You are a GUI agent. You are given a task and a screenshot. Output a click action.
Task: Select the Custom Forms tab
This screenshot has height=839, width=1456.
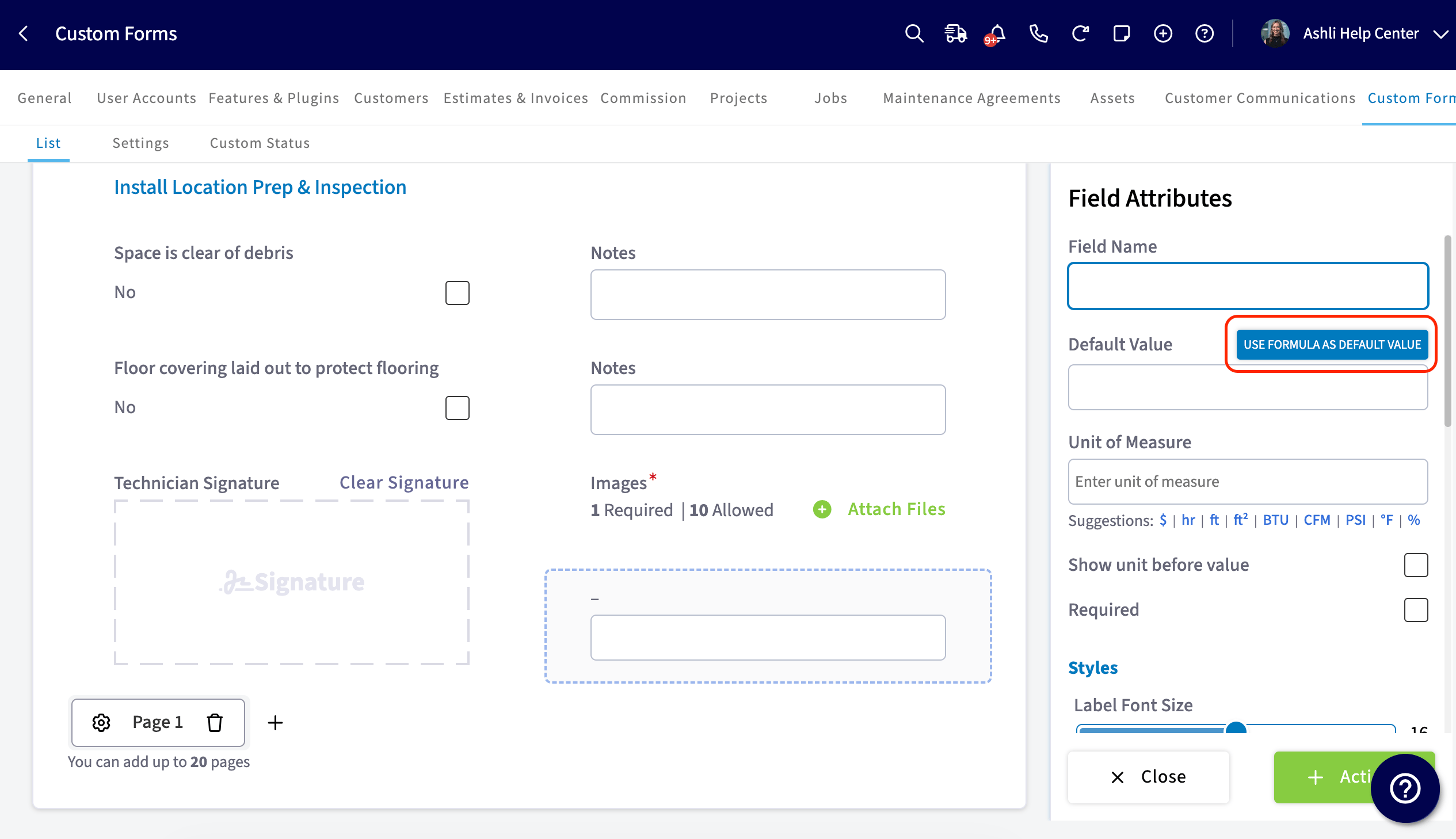click(x=1412, y=98)
